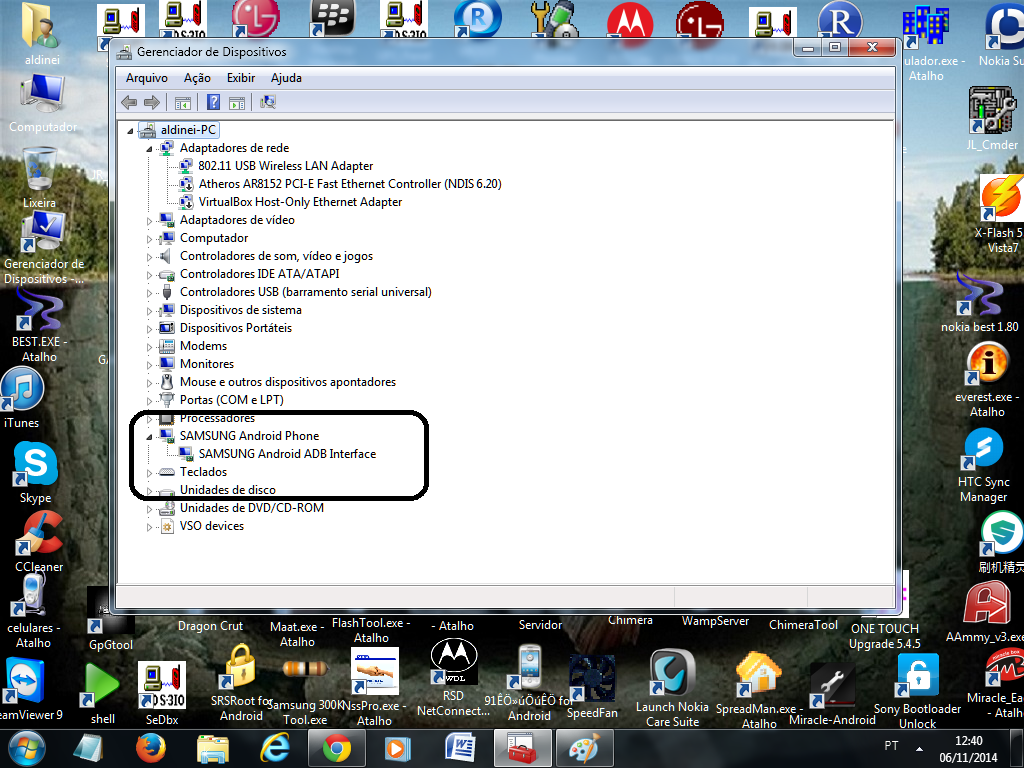Collapse the aldinei-PC root node
This screenshot has width=1024, height=768.
(130, 131)
